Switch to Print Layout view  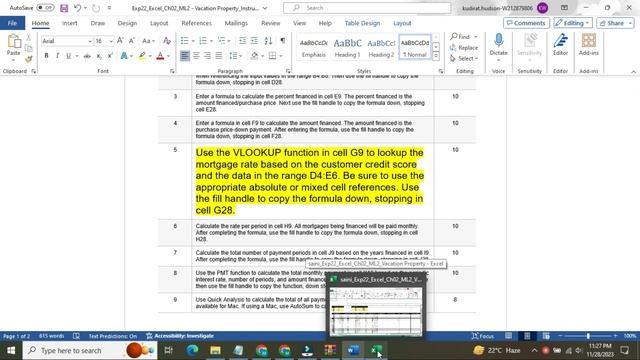[x=527, y=336]
